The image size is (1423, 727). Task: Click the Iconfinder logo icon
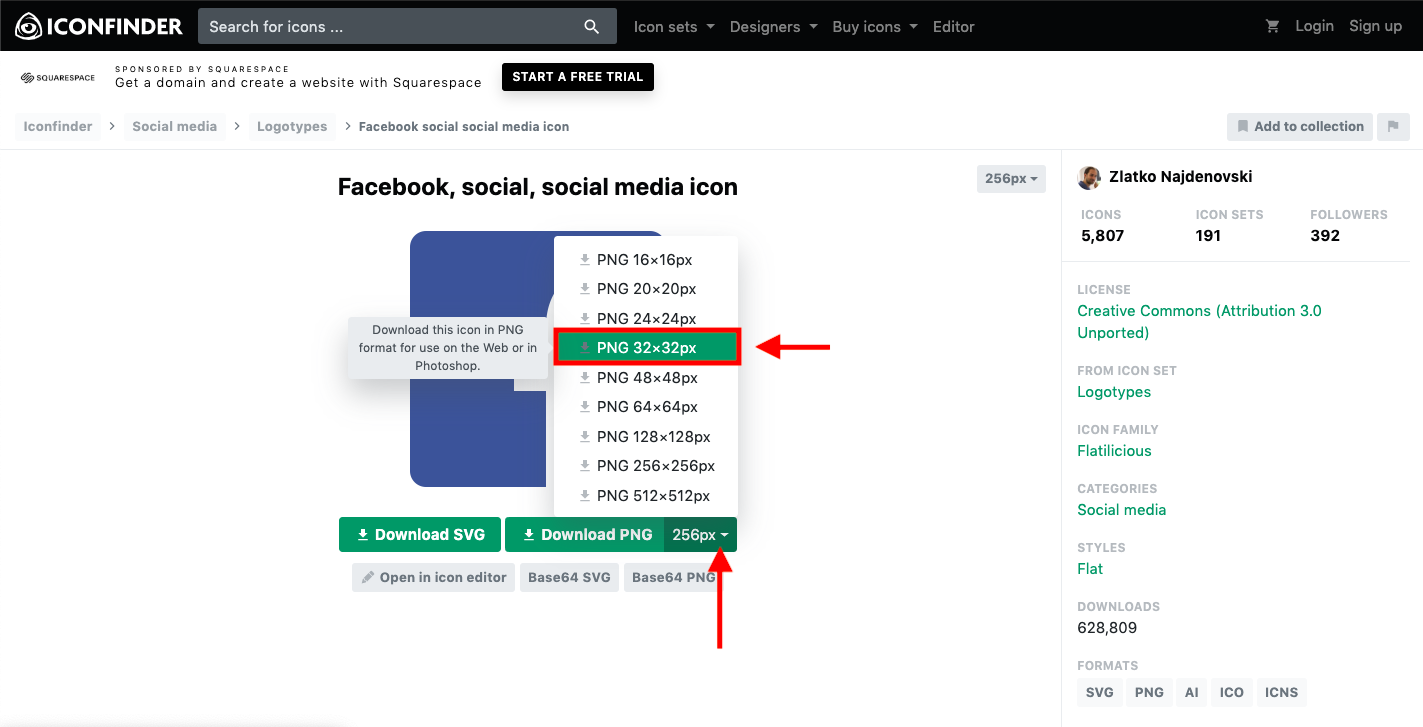(27, 25)
